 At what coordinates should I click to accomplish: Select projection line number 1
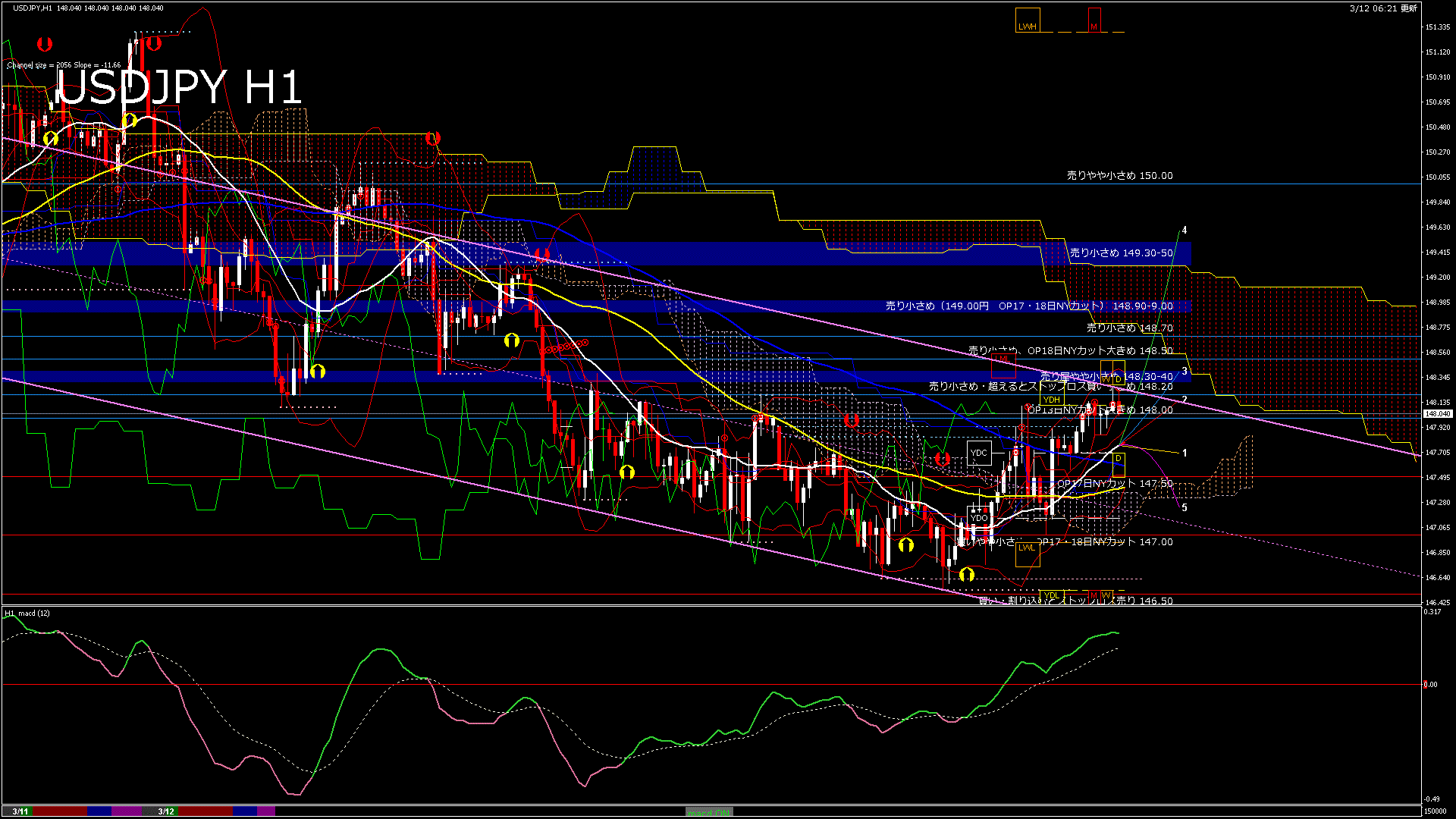1185,453
